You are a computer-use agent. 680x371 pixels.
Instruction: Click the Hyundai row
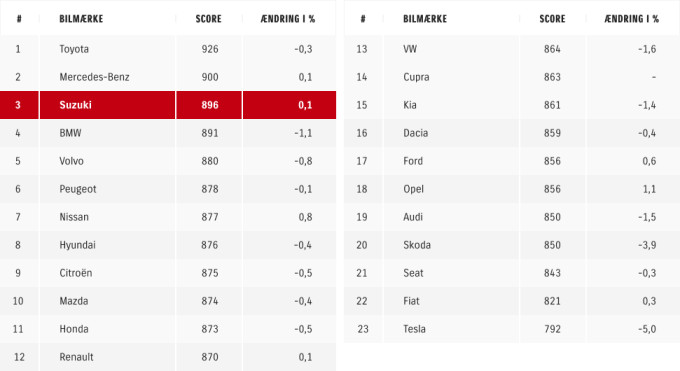click(168, 245)
